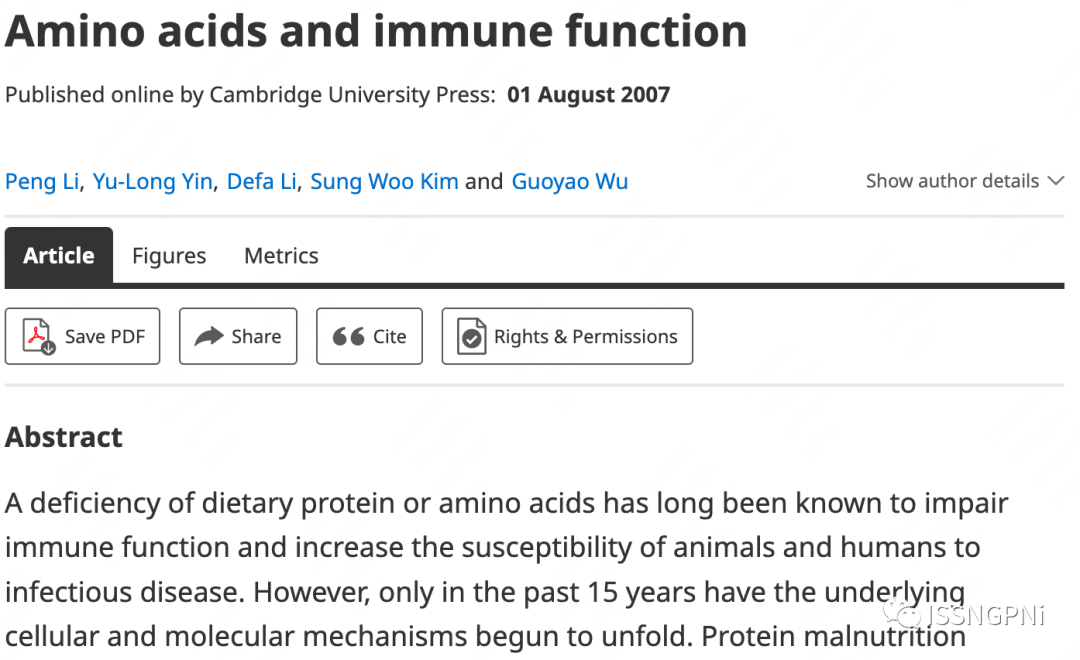Click the Abstract section heading
1080x660 pixels.
click(64, 437)
